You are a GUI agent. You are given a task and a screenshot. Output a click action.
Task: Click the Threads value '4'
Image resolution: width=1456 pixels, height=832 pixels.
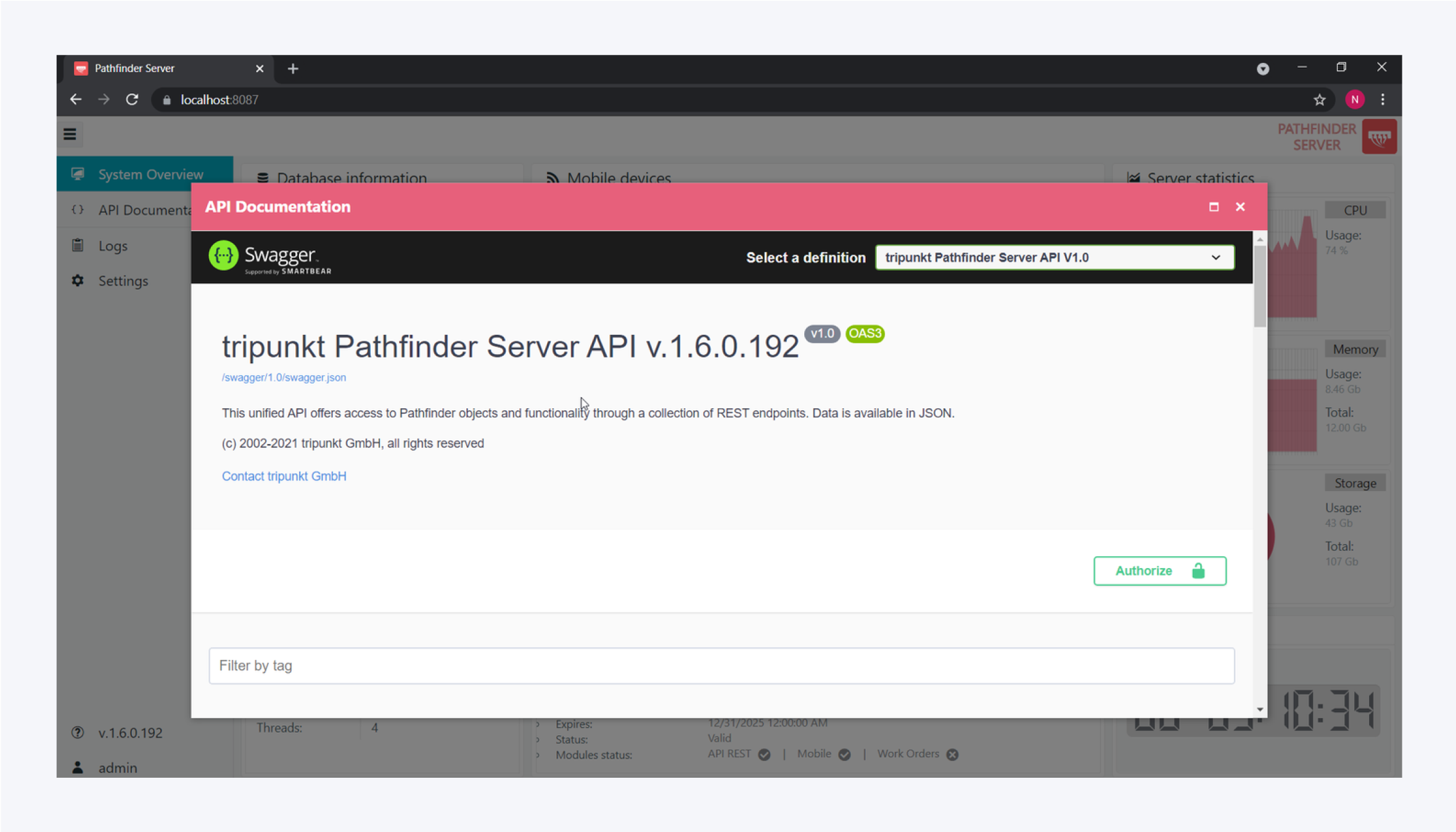click(x=374, y=728)
